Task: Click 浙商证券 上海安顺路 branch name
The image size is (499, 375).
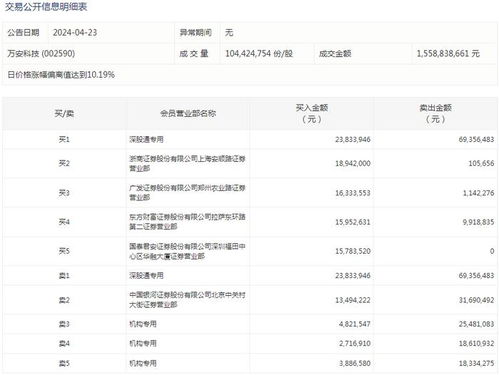Action: click(x=187, y=163)
